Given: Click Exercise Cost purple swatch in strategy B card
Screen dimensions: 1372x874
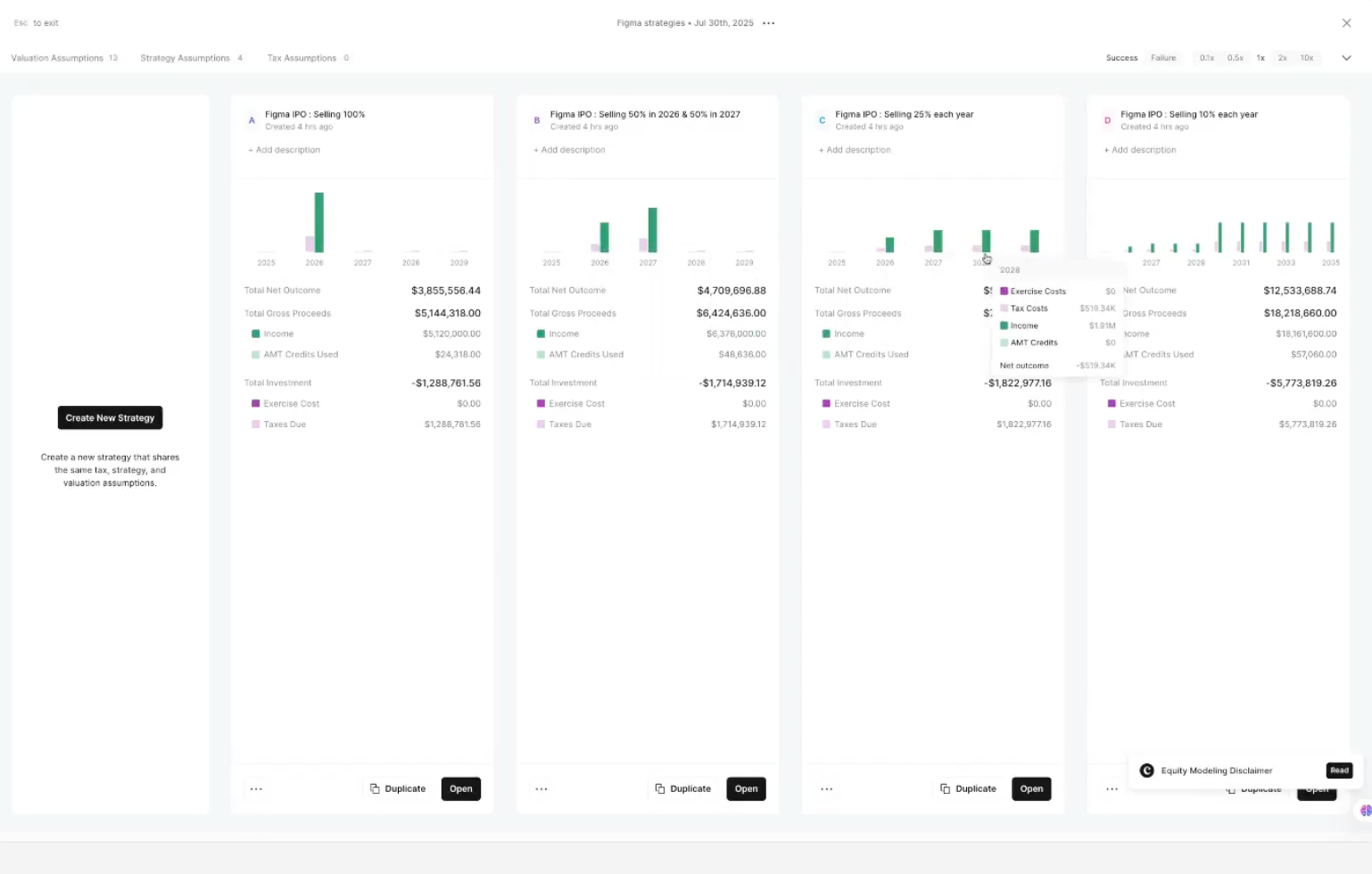Looking at the screenshot, I should point(541,403).
